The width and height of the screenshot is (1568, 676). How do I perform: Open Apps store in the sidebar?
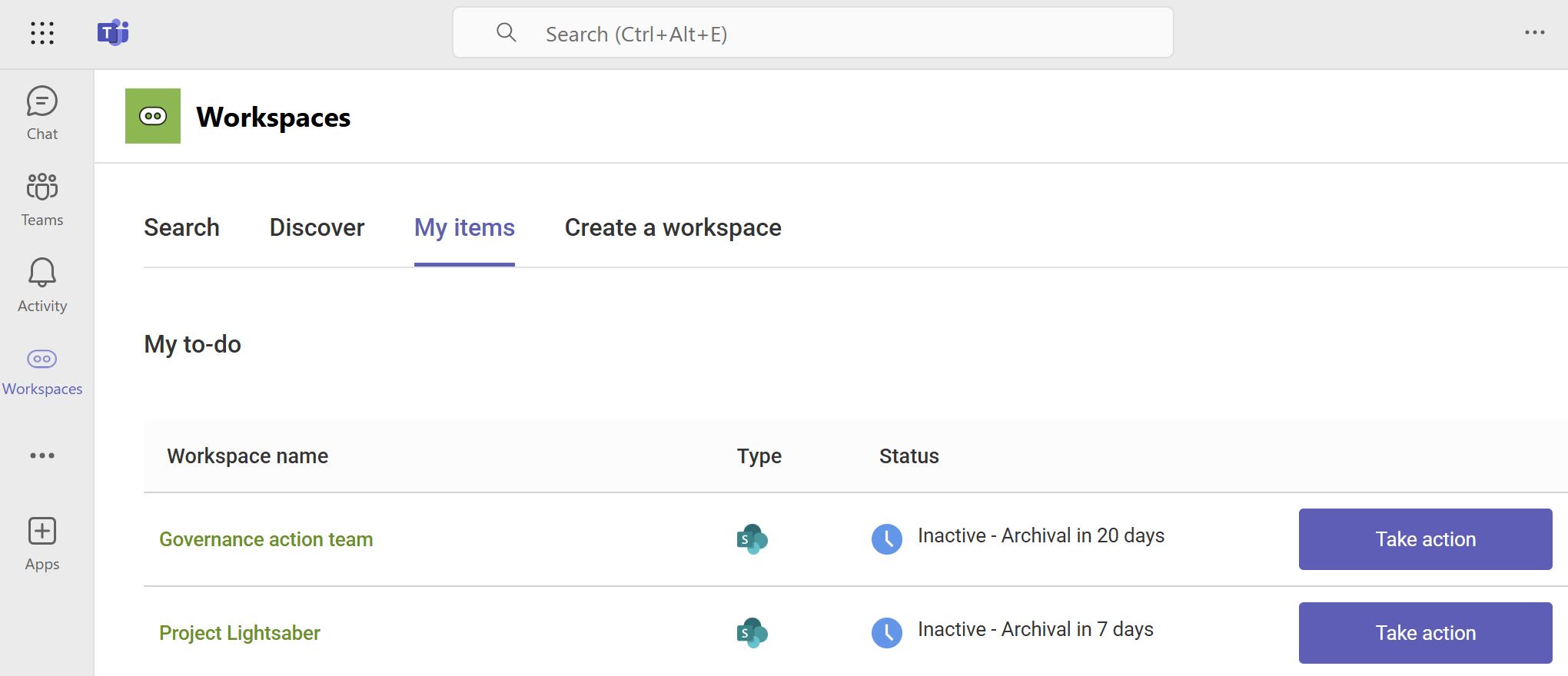42,544
